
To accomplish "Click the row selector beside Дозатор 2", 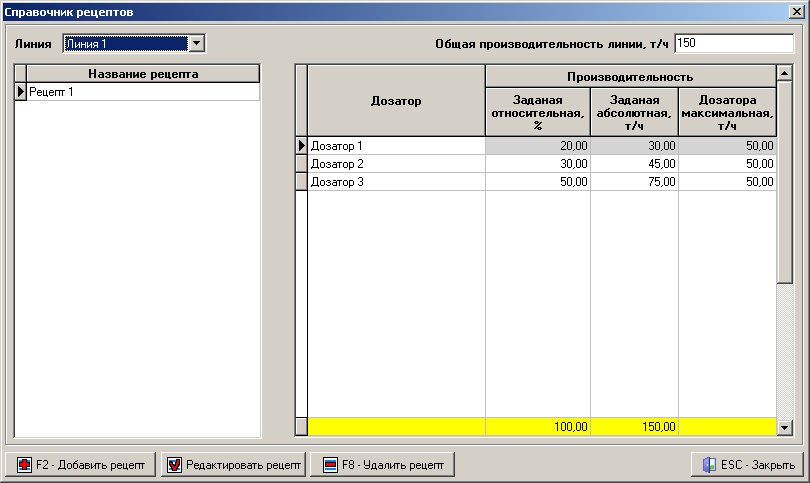I will tap(301, 164).
